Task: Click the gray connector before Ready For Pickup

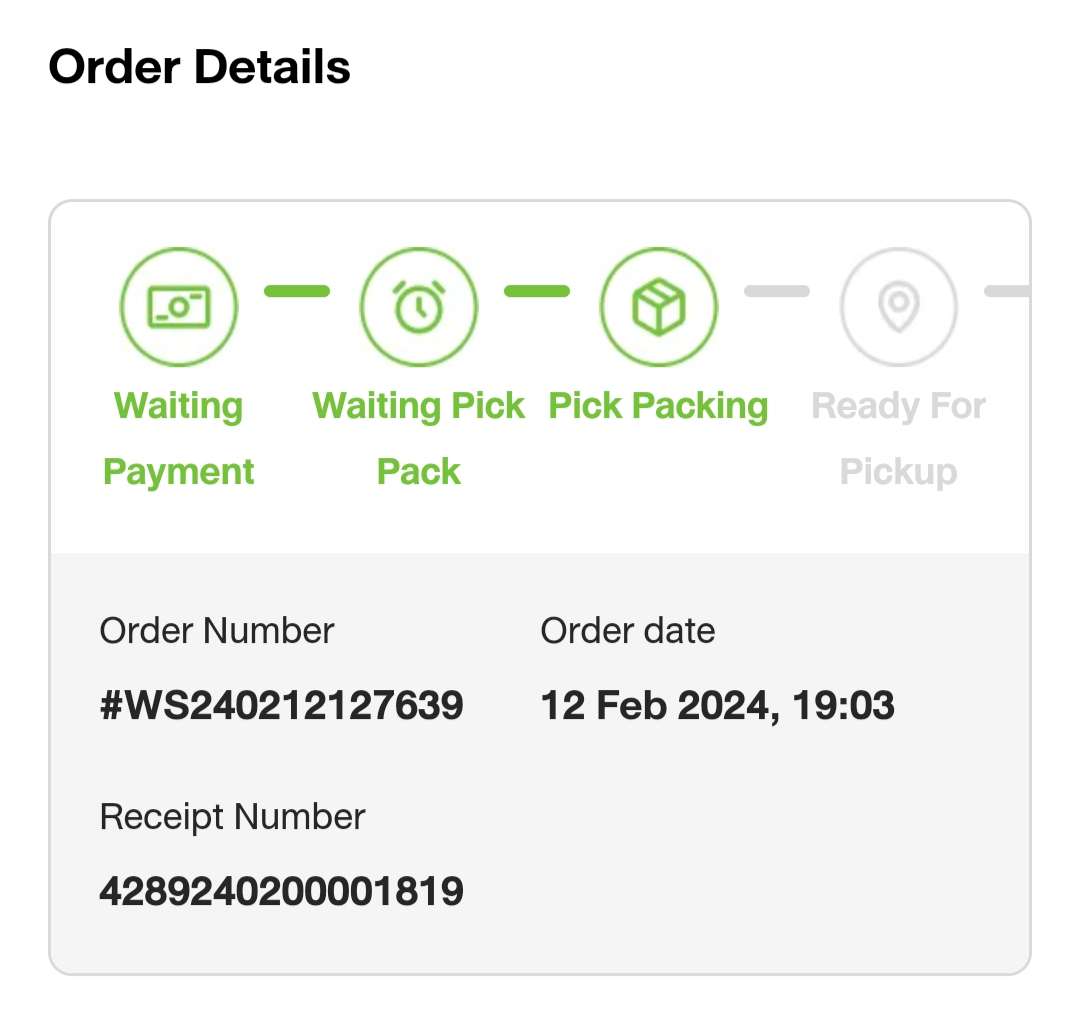Action: (777, 291)
